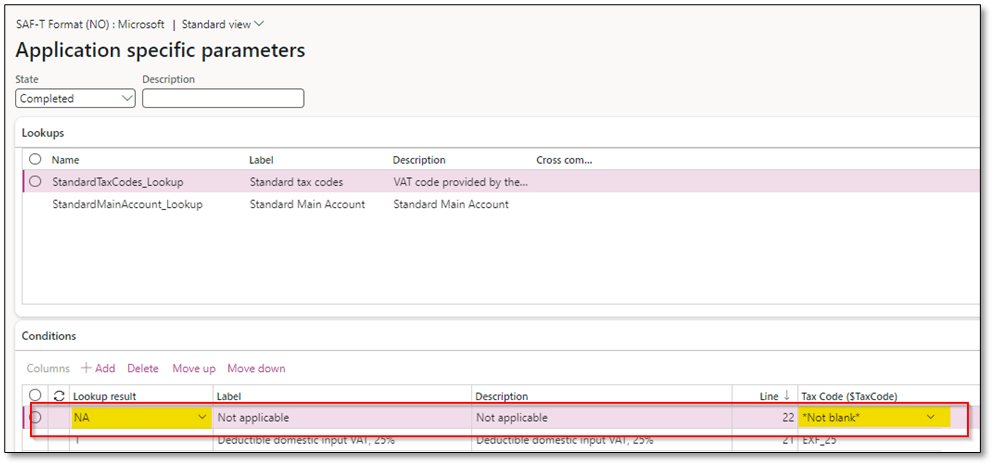Image resolution: width=994 pixels, height=466 pixels.
Task: Click Move down in Conditions toolbar
Action: [x=256, y=369]
